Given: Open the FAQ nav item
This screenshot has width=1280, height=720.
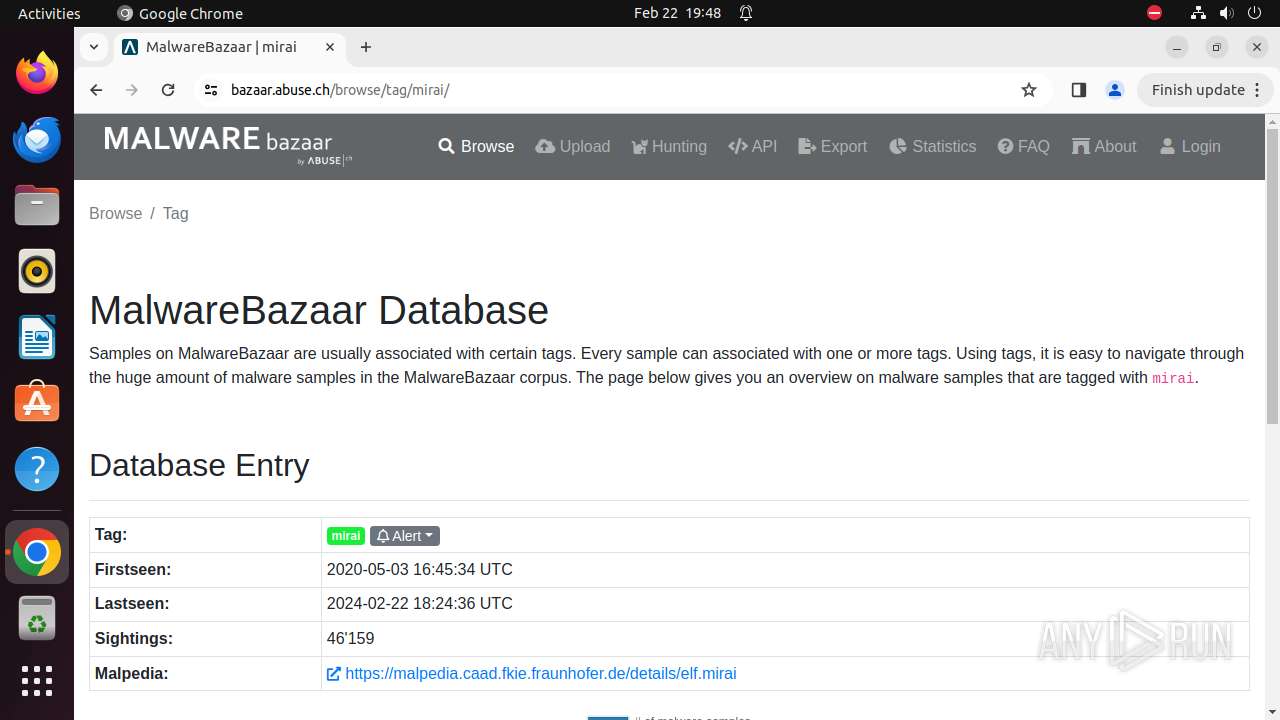Looking at the screenshot, I should [x=1024, y=146].
